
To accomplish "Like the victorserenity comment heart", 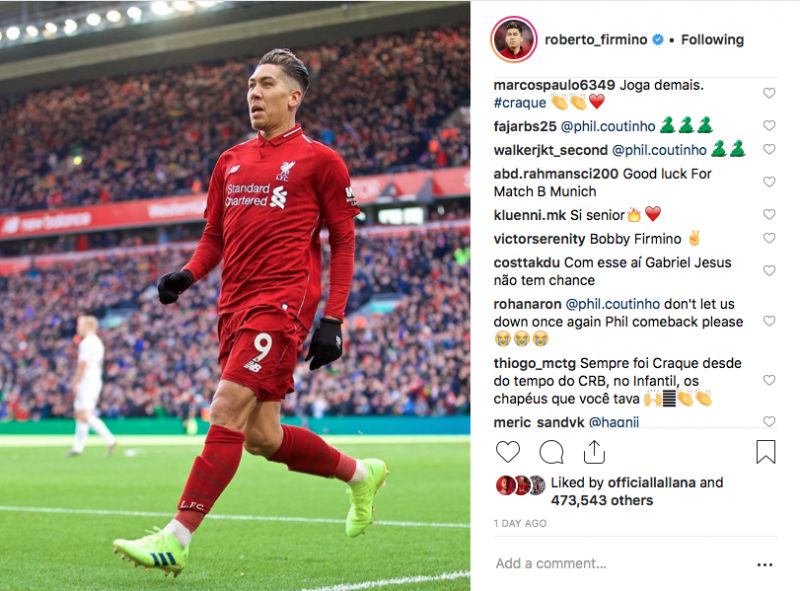I will (x=769, y=238).
